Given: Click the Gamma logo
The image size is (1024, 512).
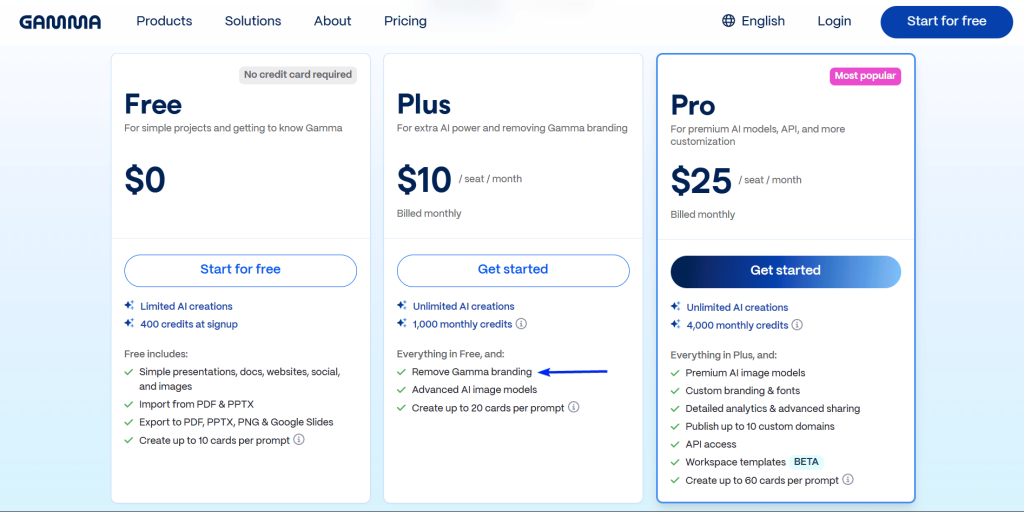Looking at the screenshot, I should 60,21.
